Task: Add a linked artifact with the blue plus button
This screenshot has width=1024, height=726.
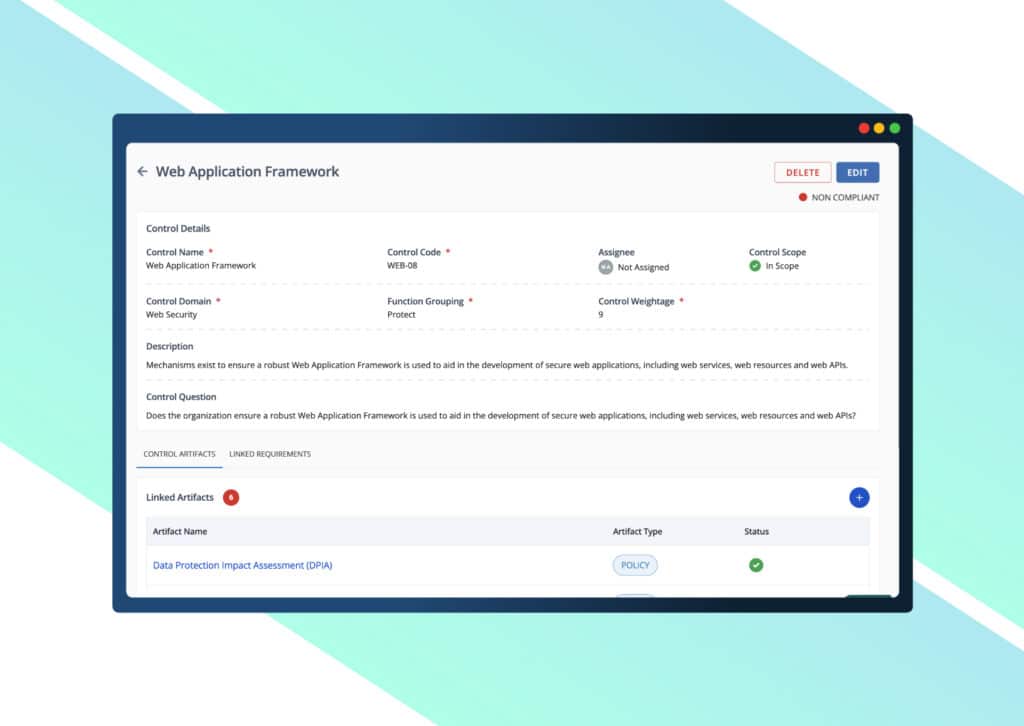Action: [x=859, y=497]
